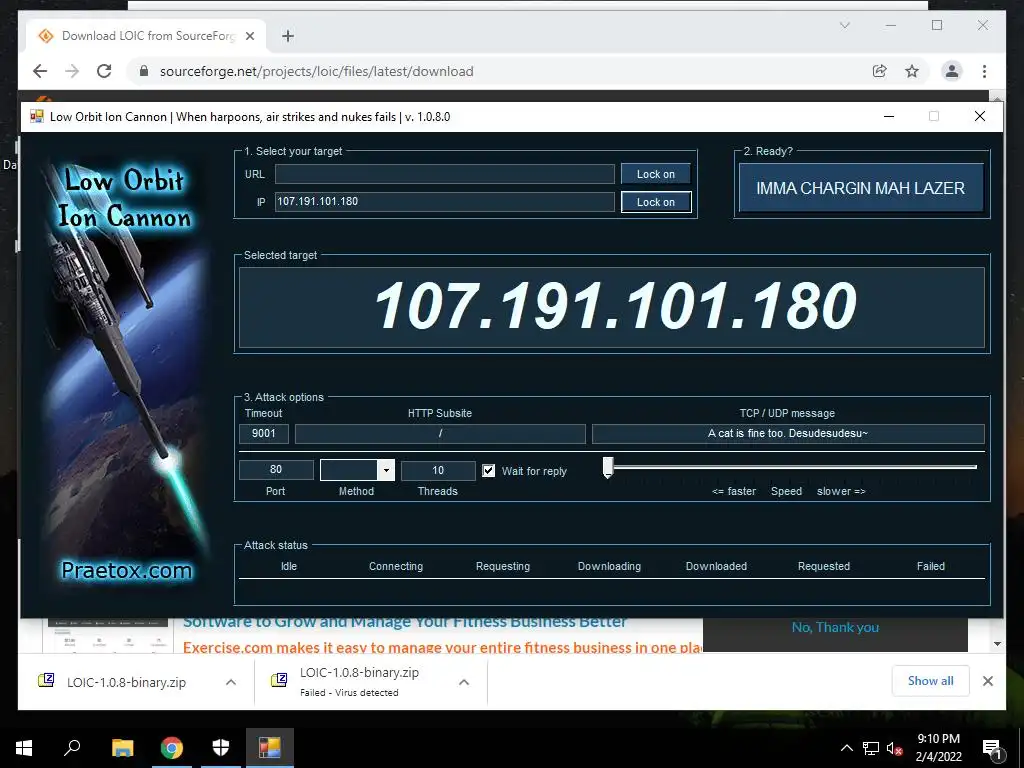
Task: Click the Chrome forward arrow
Action: (72, 71)
